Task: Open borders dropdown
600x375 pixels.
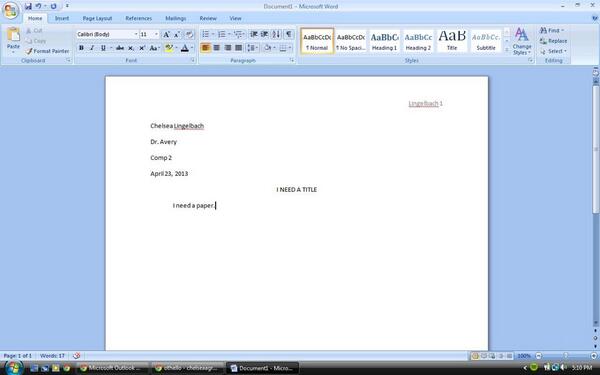Action: coord(290,48)
